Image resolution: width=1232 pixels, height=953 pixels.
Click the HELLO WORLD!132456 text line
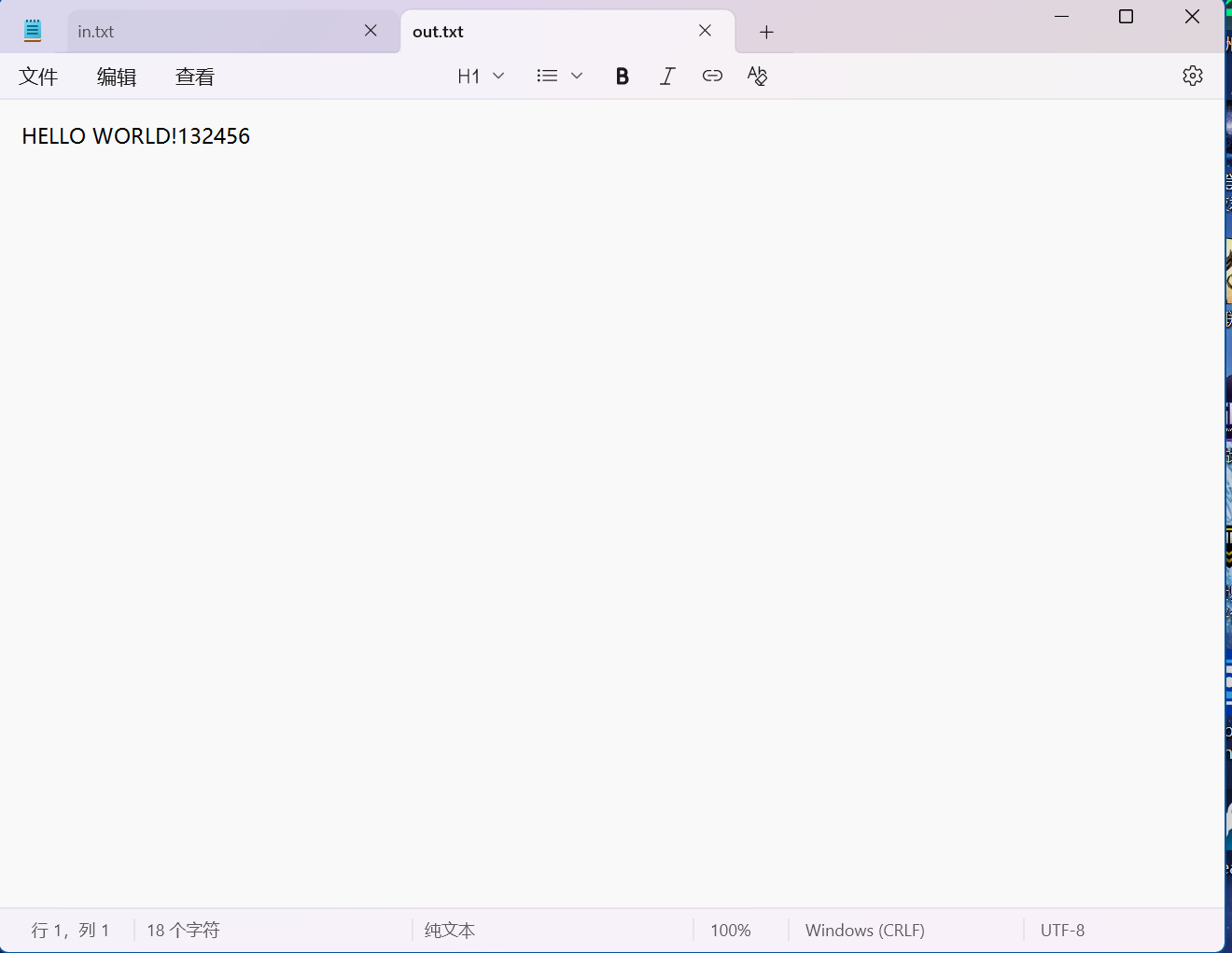(x=136, y=136)
